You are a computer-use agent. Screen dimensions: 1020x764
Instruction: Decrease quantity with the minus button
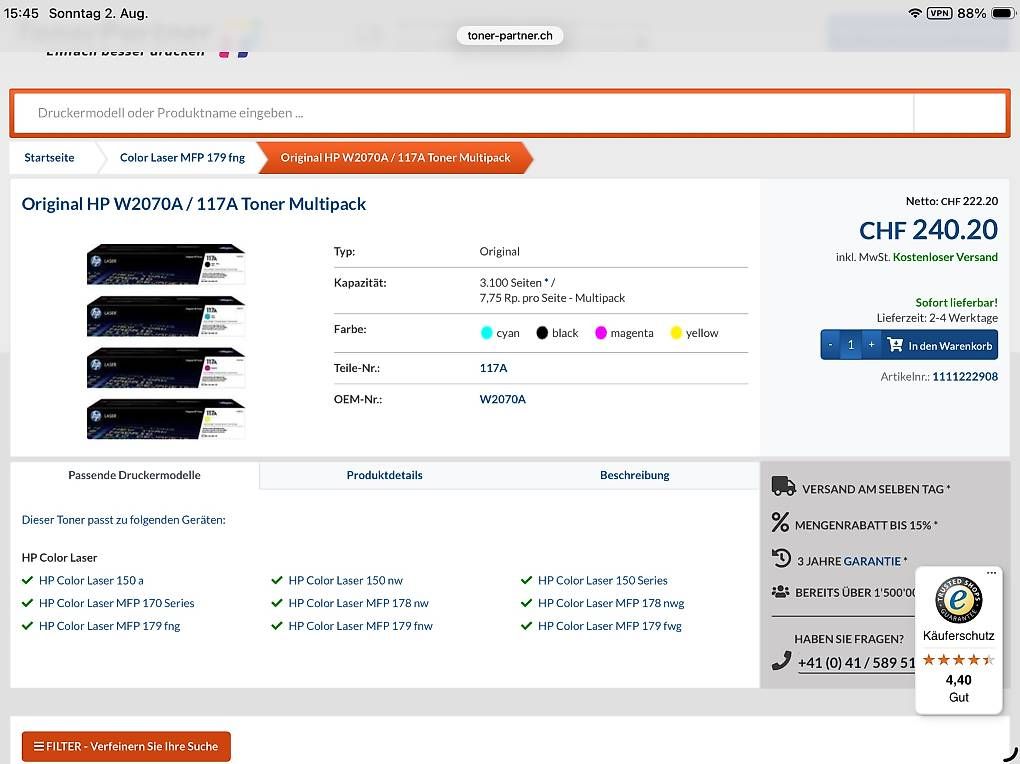point(830,345)
